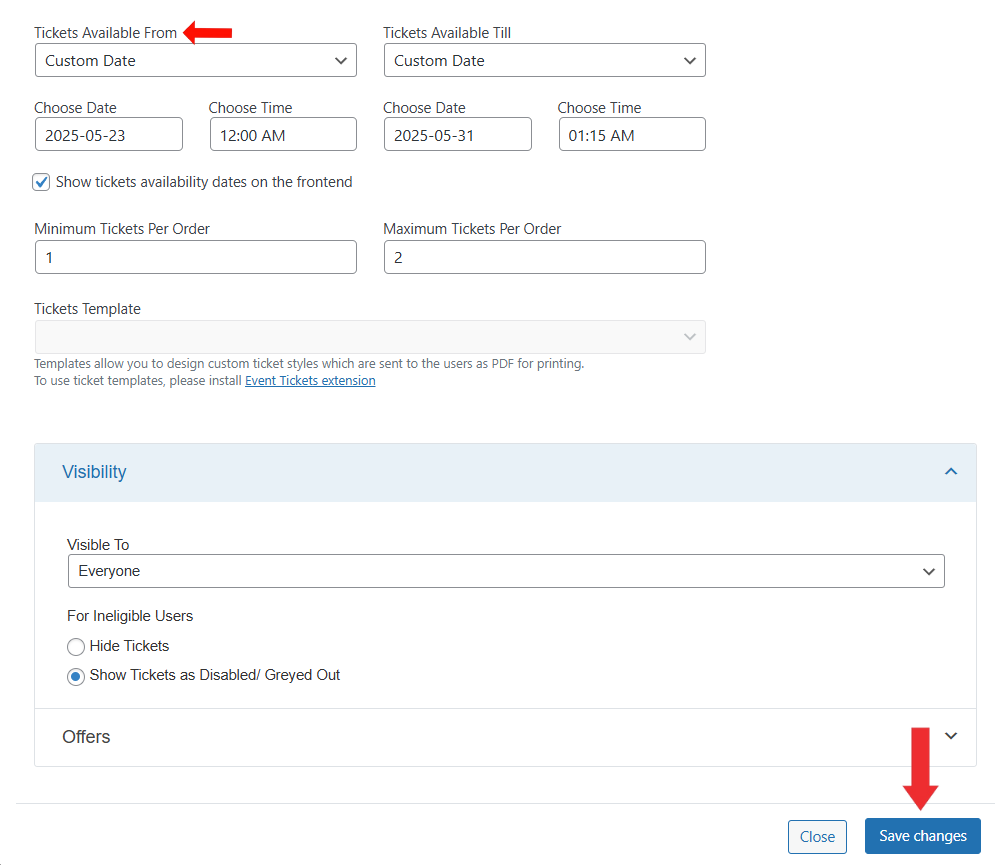Expand the Offers section

pos(505,737)
